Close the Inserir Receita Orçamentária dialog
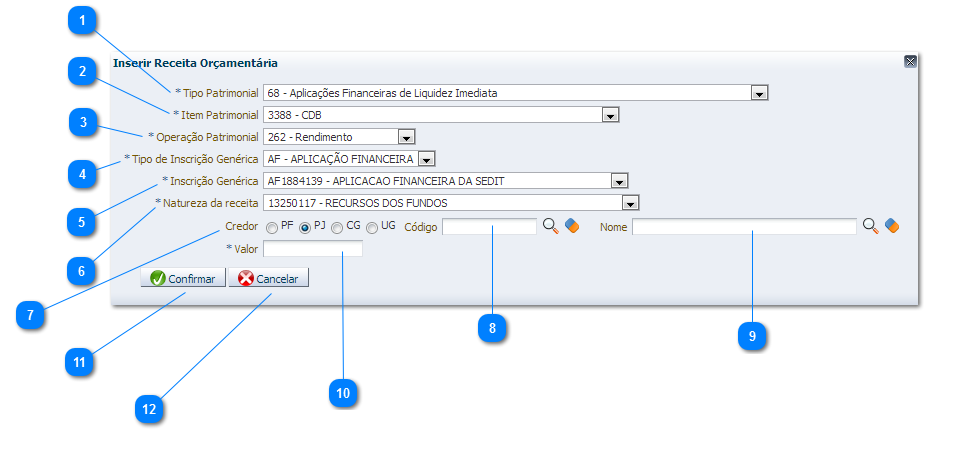This screenshot has width=953, height=451. point(910,62)
